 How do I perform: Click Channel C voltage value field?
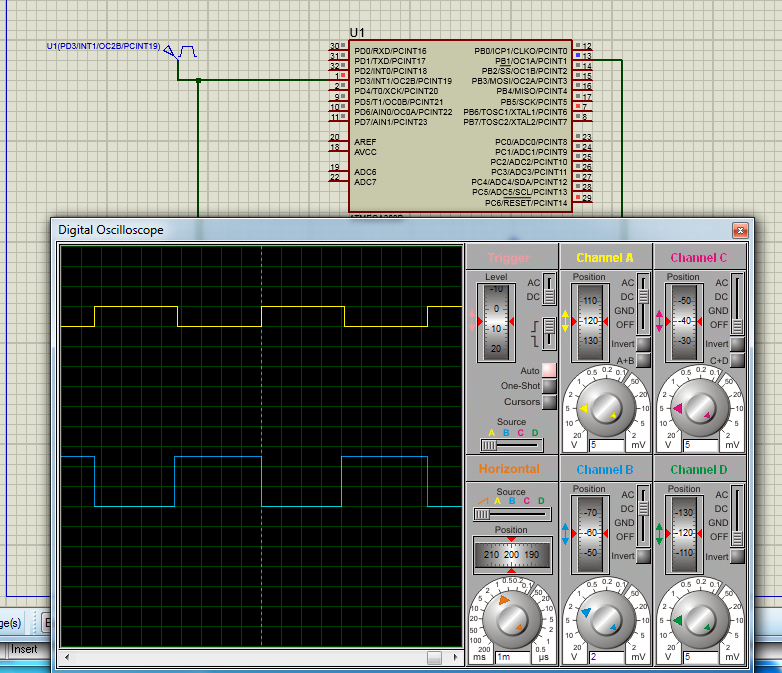click(x=701, y=445)
